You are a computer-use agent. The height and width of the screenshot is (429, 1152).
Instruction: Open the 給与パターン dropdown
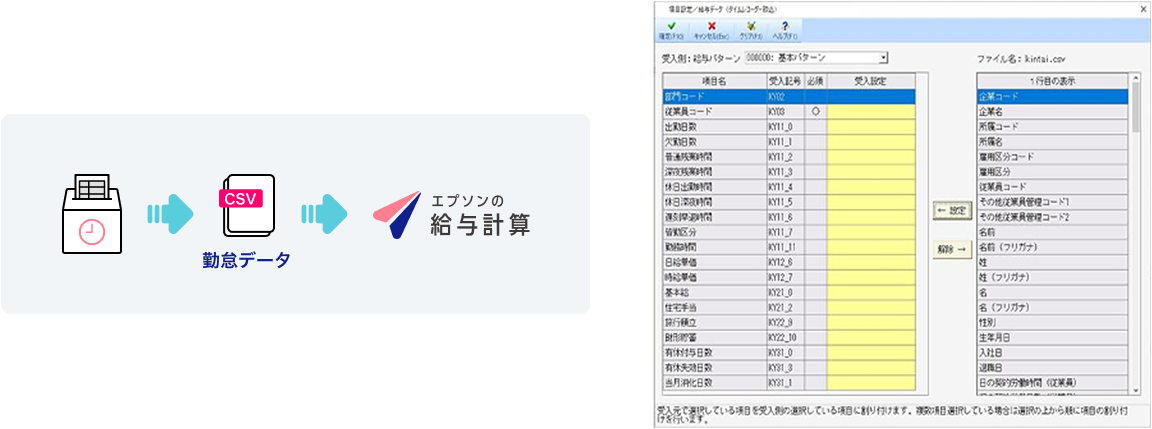[883, 58]
